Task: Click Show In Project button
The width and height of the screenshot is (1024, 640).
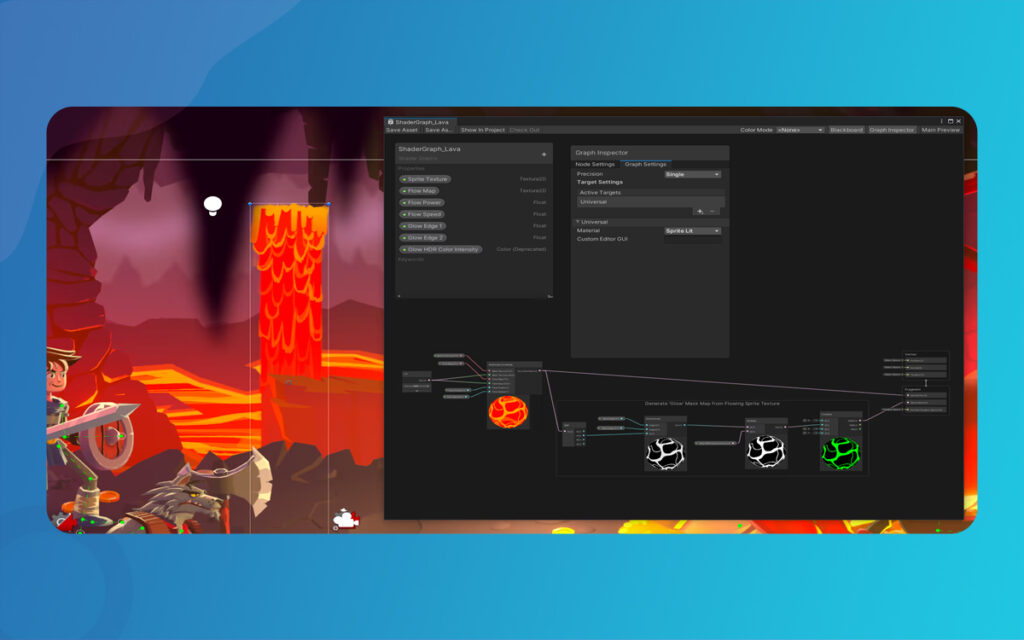Action: click(x=482, y=130)
